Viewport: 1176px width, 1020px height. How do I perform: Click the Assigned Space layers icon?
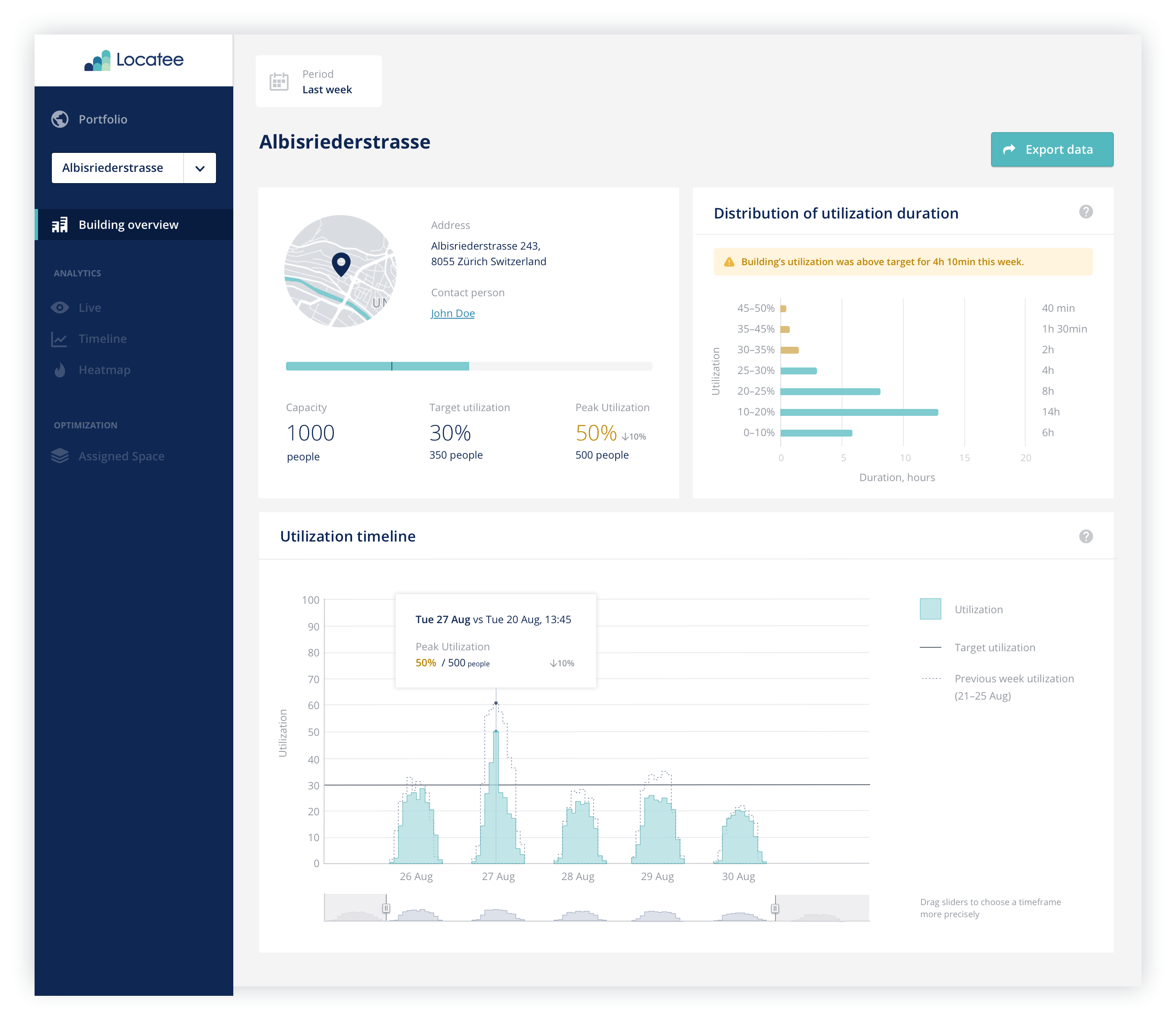tap(60, 456)
